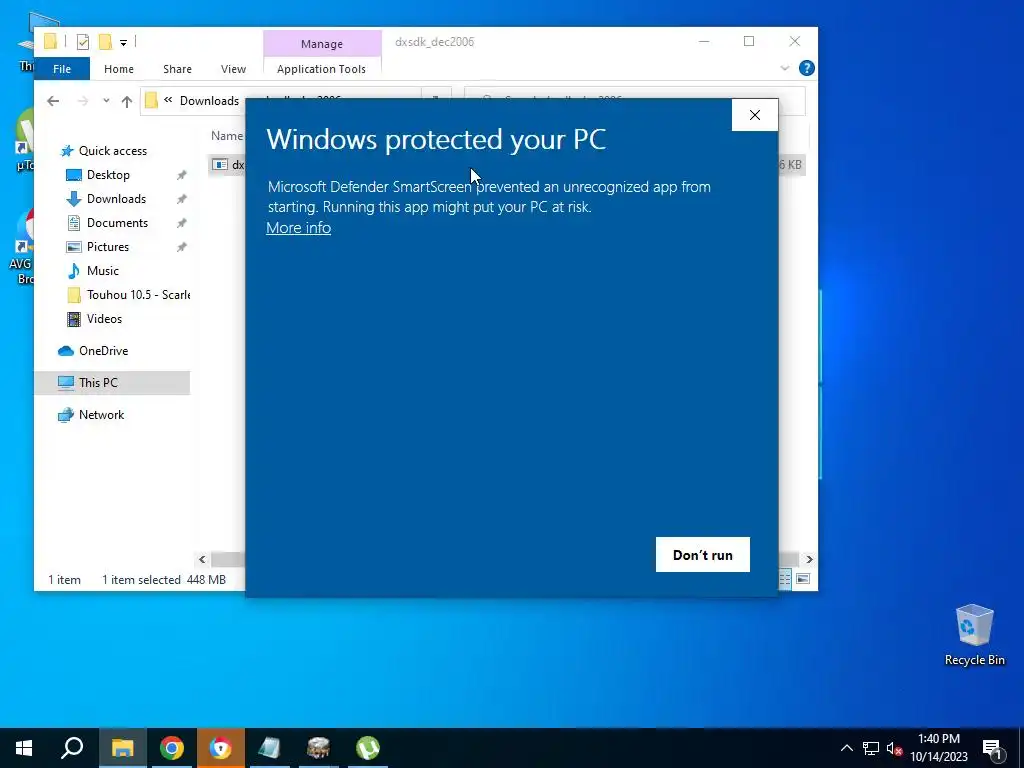Select the Application Tools tab

coord(321,69)
